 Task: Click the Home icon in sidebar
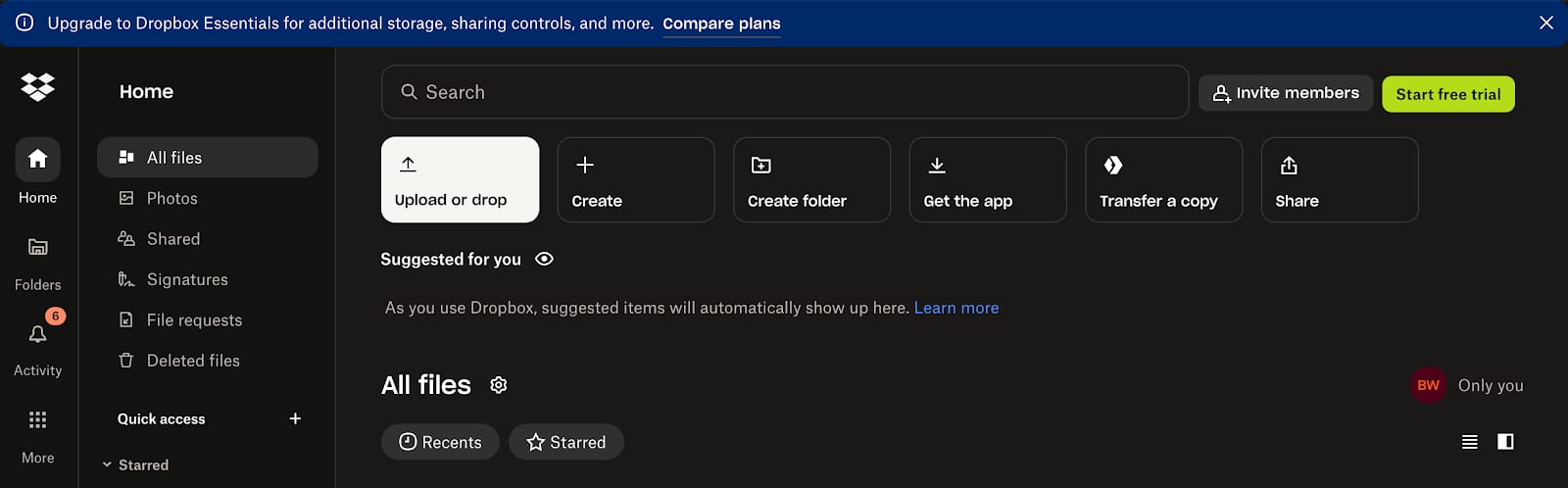[37, 160]
